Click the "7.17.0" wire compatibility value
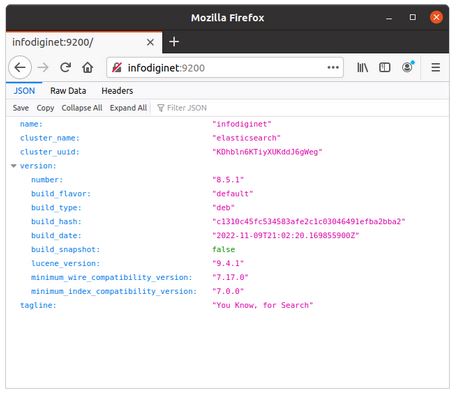The height and width of the screenshot is (401, 456). pos(230,277)
